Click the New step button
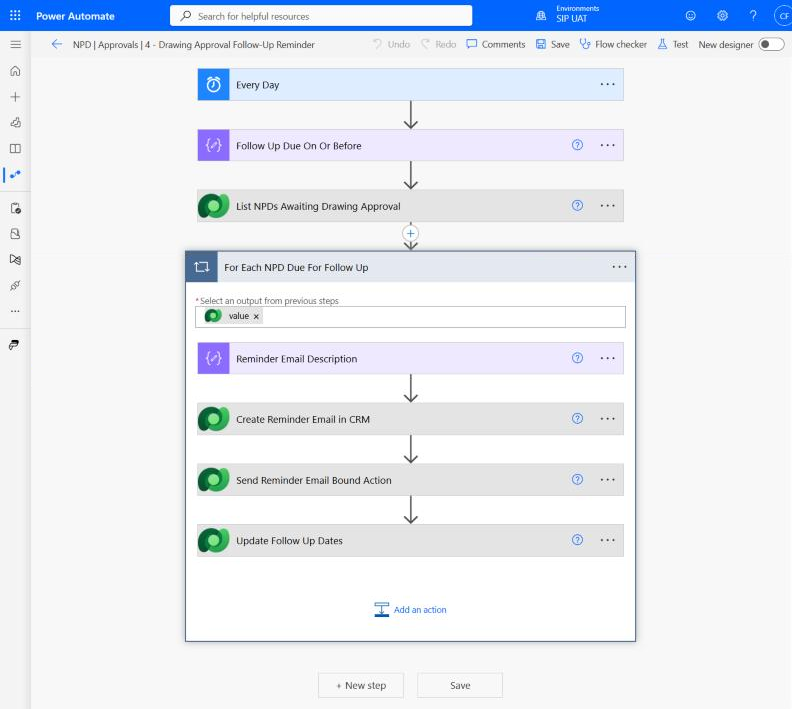This screenshot has height=709, width=792. pos(361,685)
